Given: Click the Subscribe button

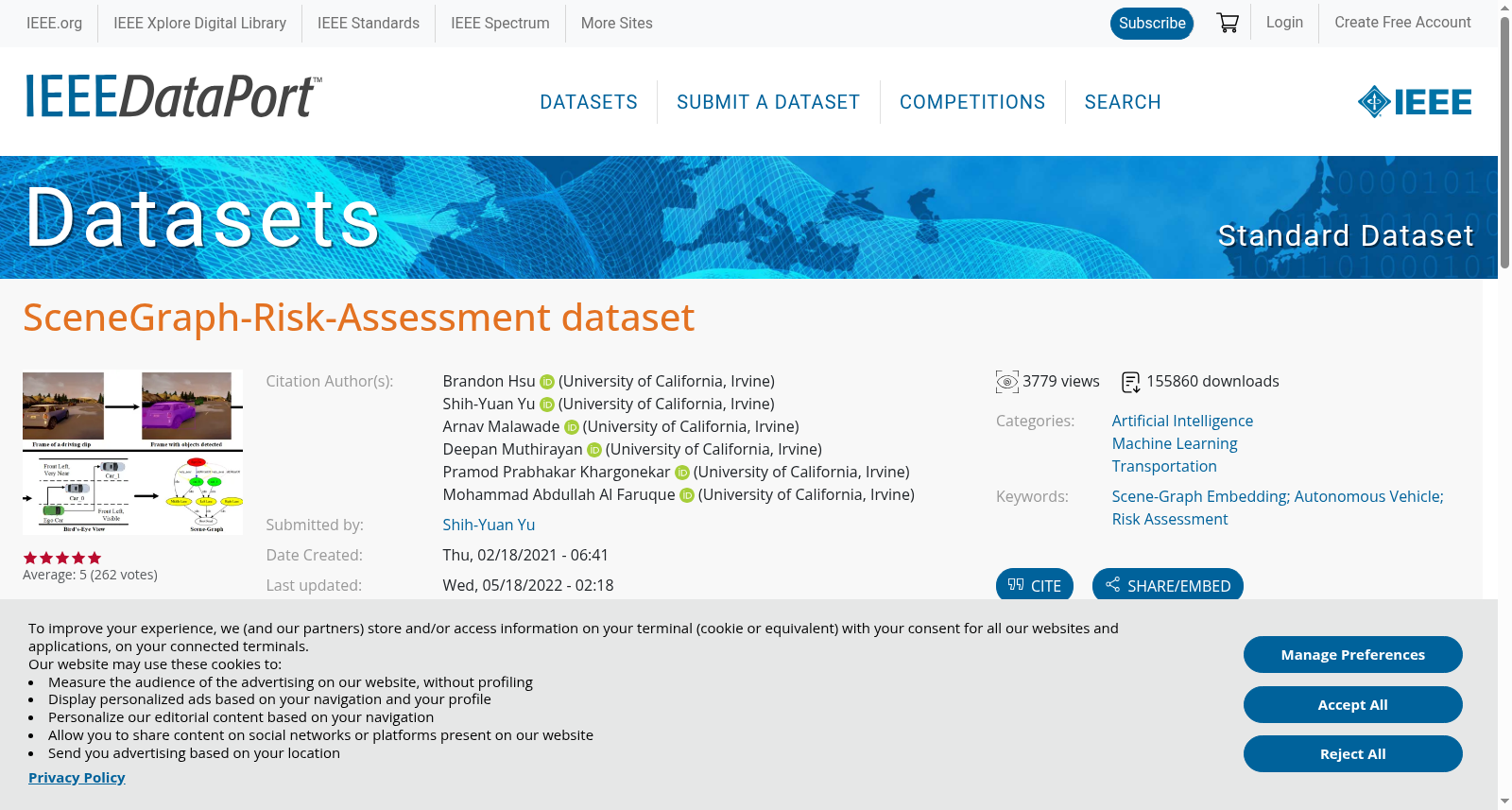Looking at the screenshot, I should (x=1152, y=24).
